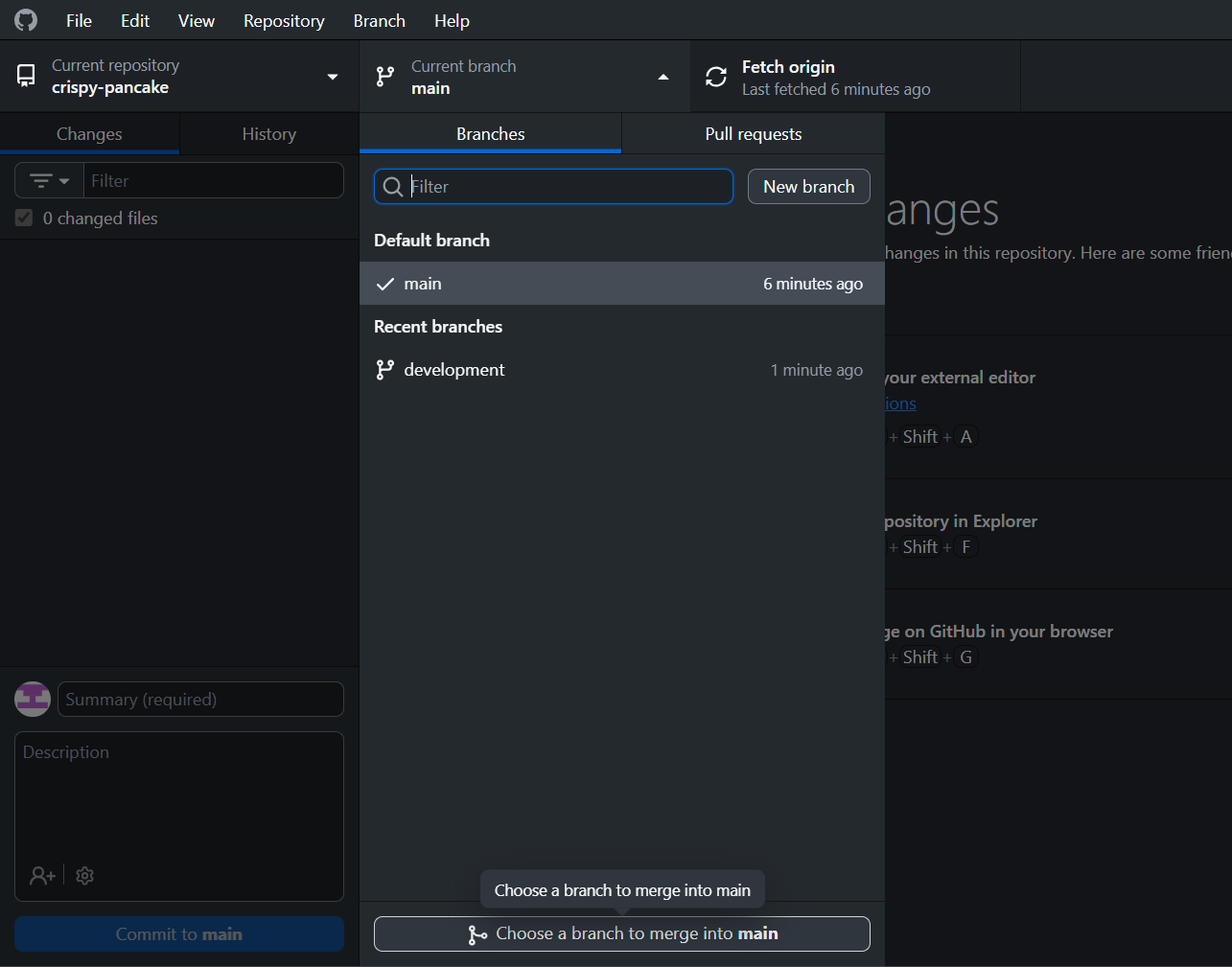This screenshot has width=1232, height=967.
Task: Click the changed files Filter input
Action: click(214, 180)
